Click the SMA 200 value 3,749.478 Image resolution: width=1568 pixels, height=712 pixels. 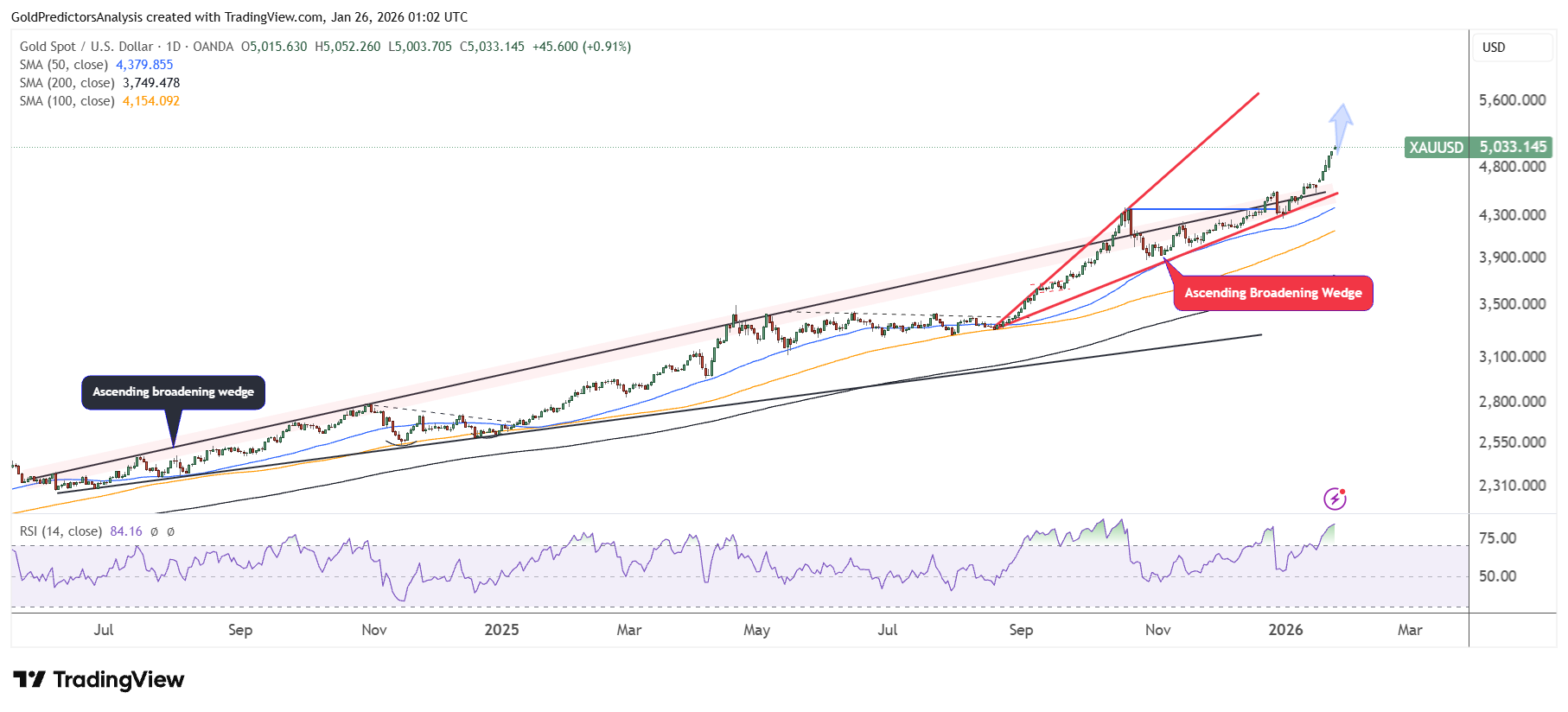click(x=151, y=83)
